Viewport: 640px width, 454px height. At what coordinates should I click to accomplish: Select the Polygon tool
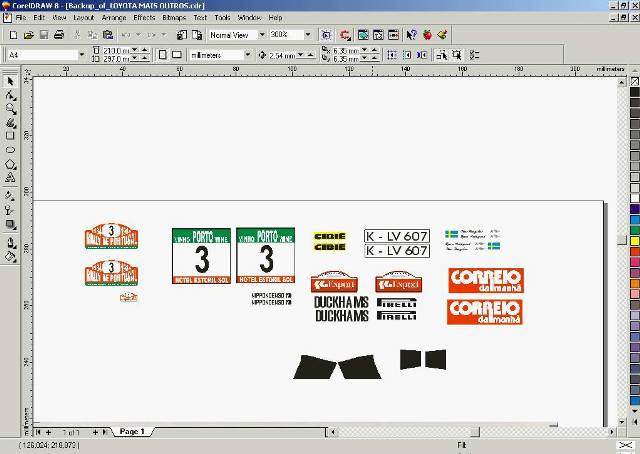(10, 164)
